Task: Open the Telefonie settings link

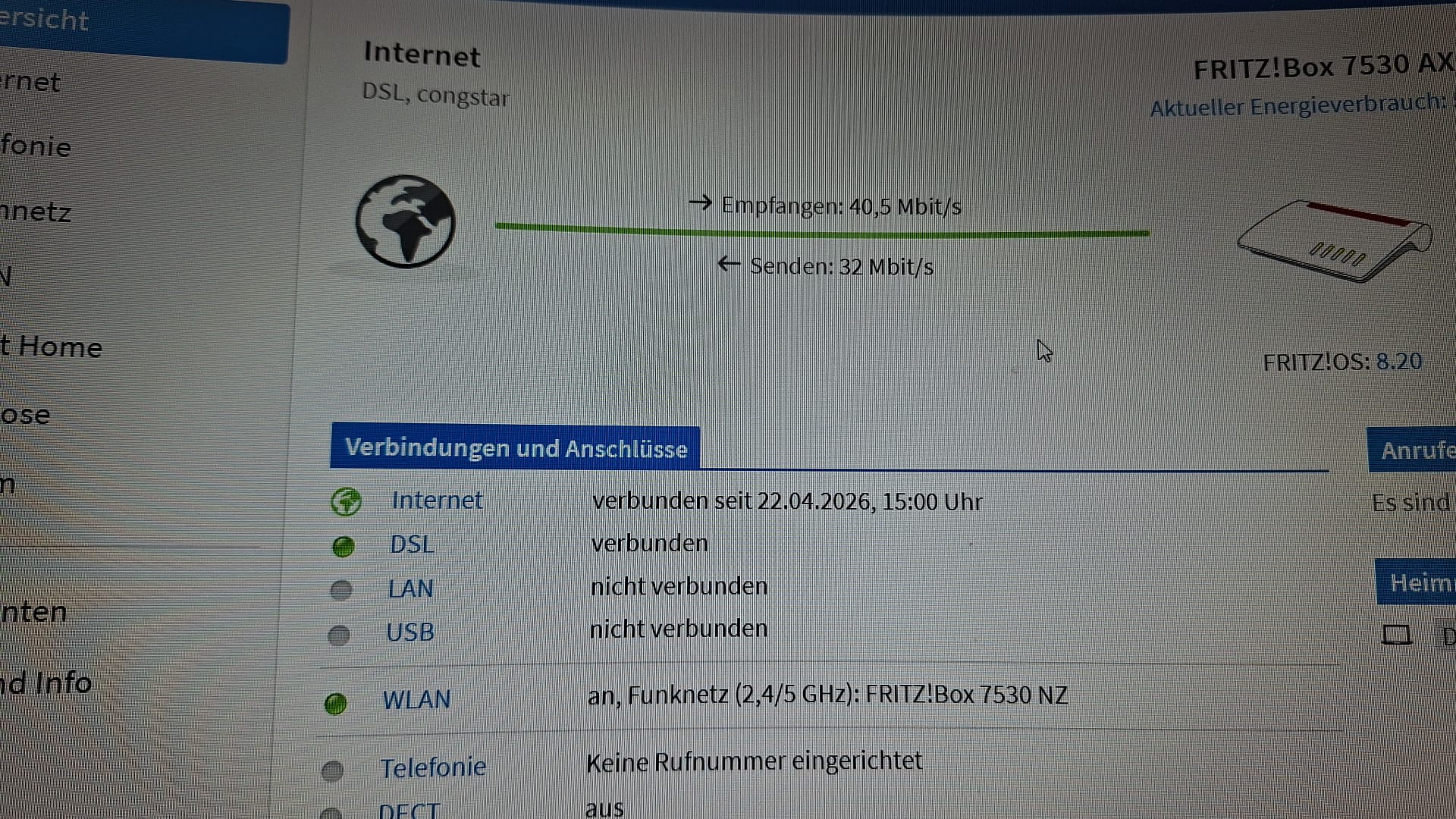Action: [433, 767]
